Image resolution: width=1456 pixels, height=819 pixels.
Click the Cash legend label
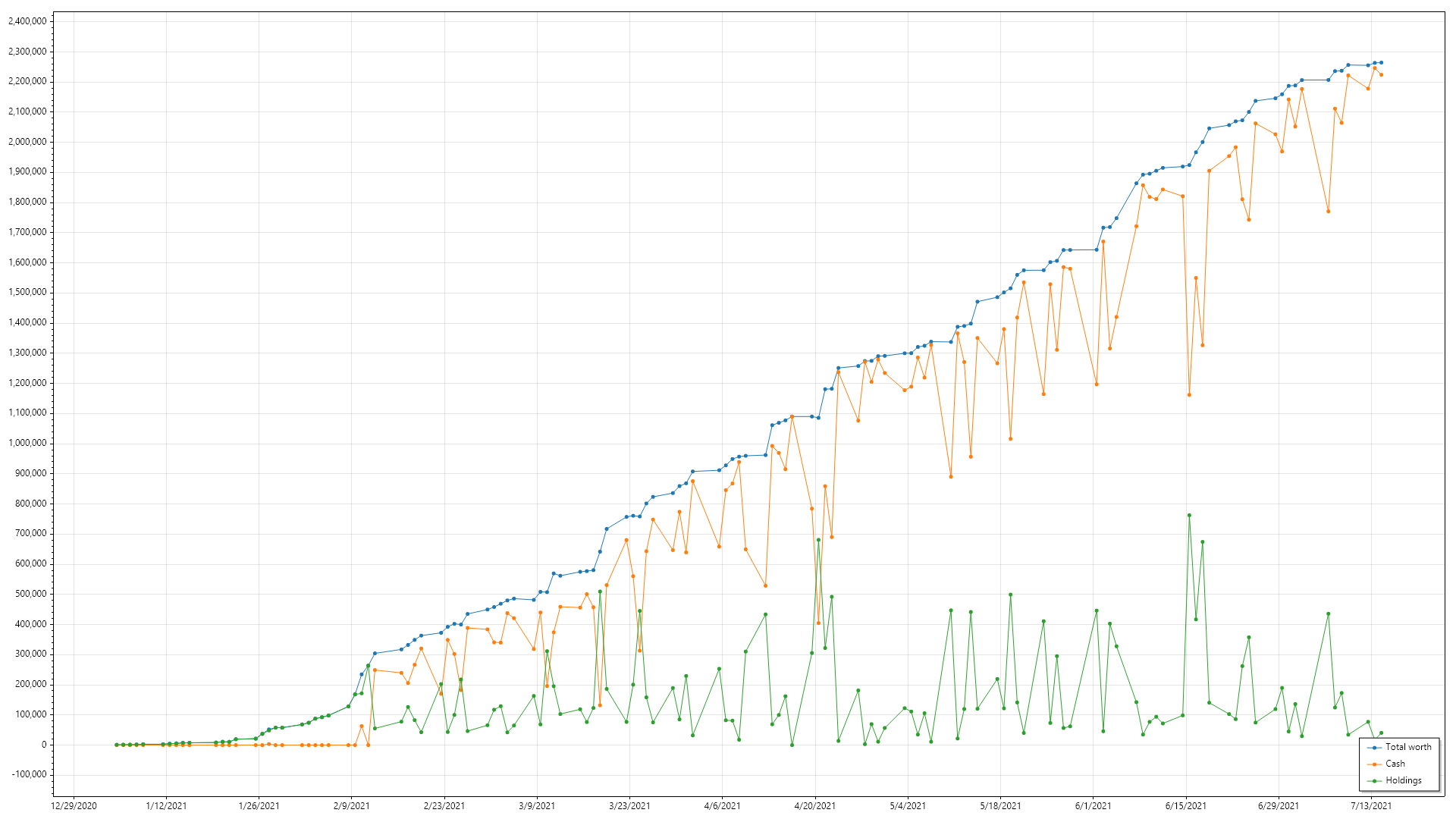[1395, 764]
